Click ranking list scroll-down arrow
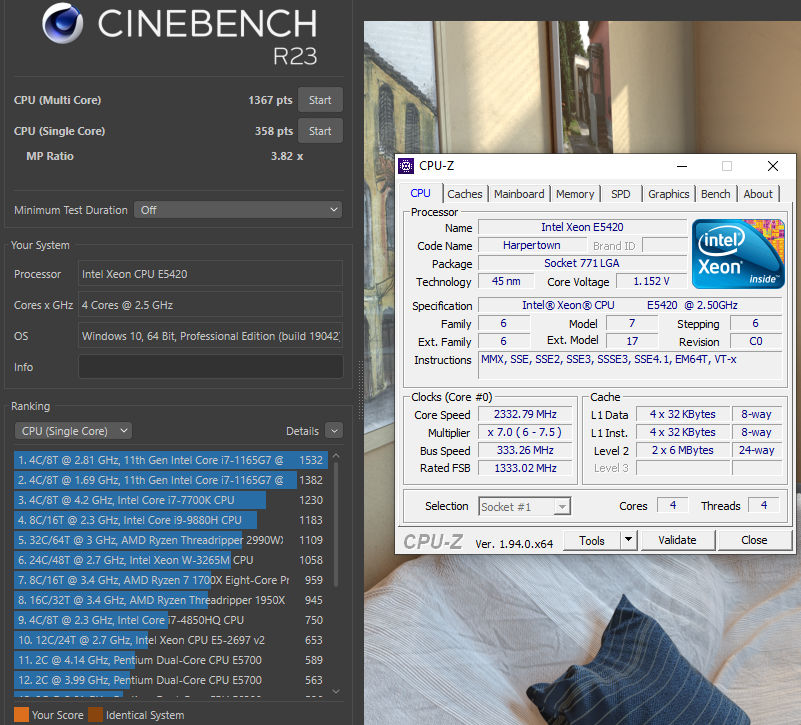 tap(336, 691)
